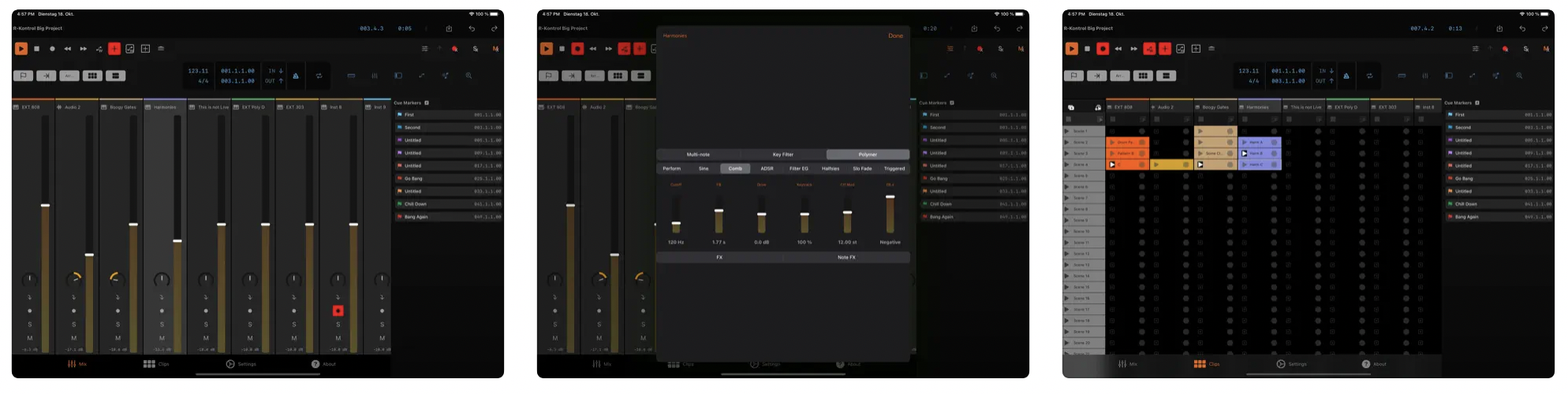
Task: Open the Settings tab in the left screenshot
Action: (x=241, y=364)
